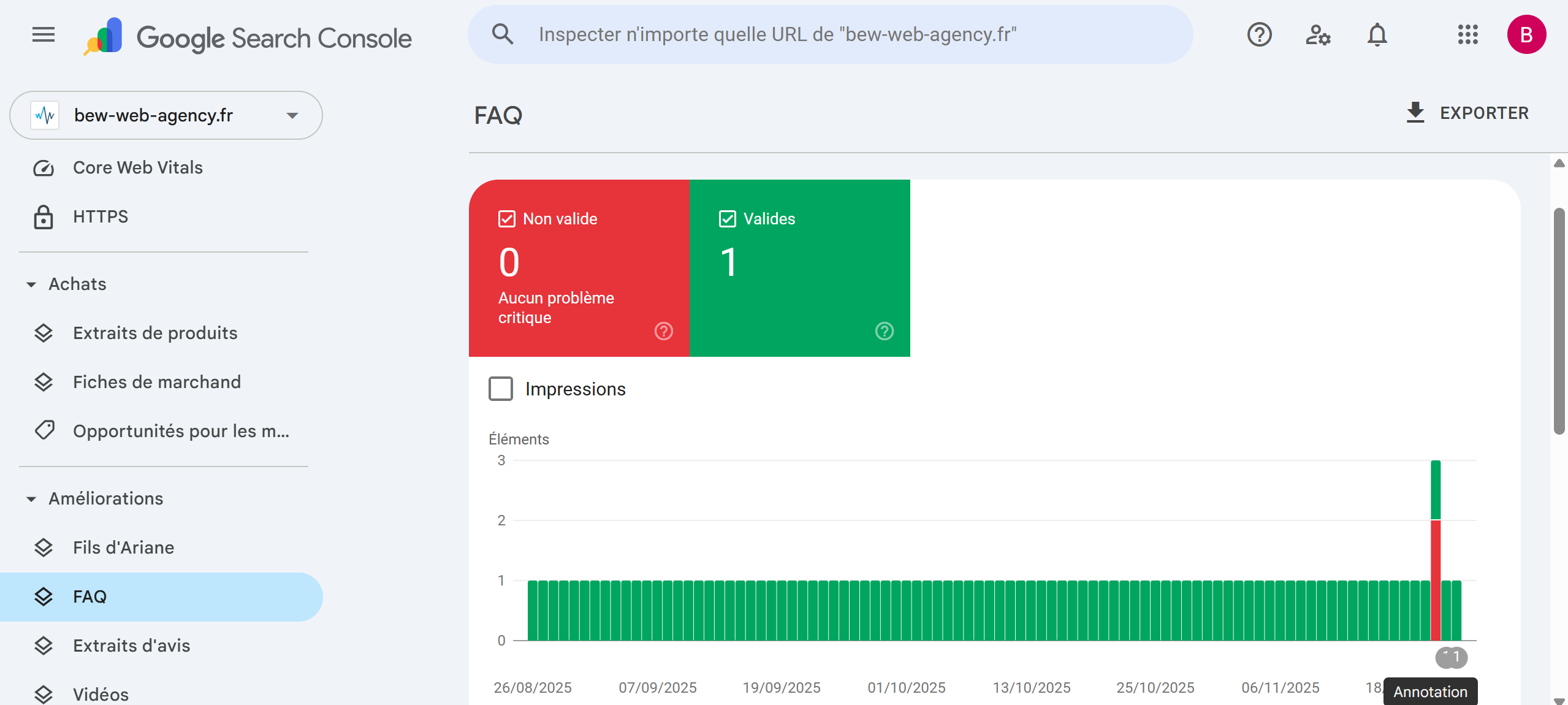1568x705 pixels.
Task: Open the account avatar B
Action: click(1527, 34)
